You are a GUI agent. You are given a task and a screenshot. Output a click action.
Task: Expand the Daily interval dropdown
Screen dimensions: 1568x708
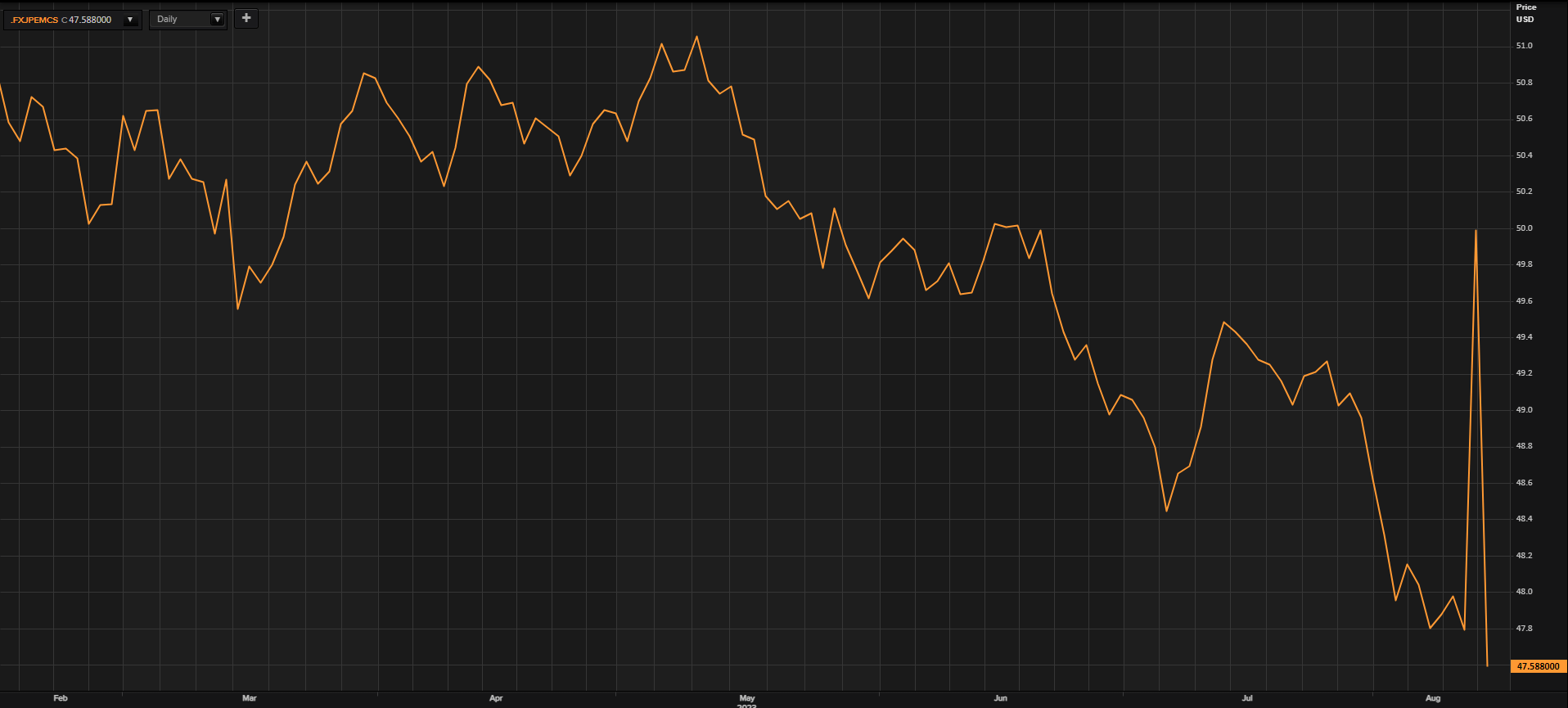pyautogui.click(x=217, y=20)
